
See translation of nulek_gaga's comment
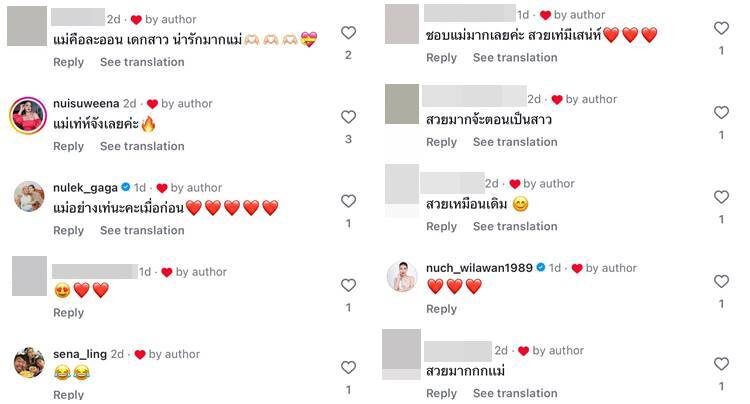142,230
